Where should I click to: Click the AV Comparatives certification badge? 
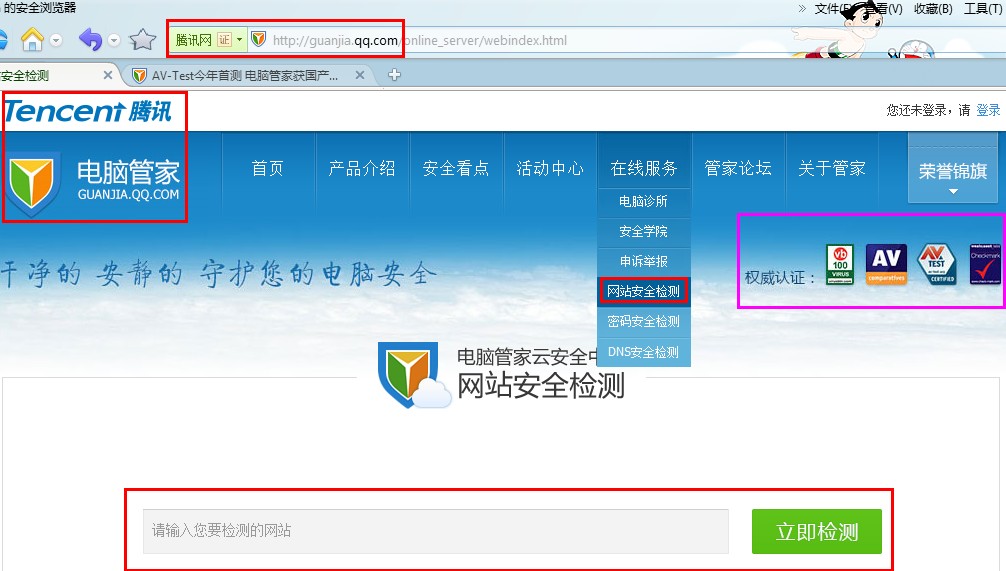(x=886, y=264)
